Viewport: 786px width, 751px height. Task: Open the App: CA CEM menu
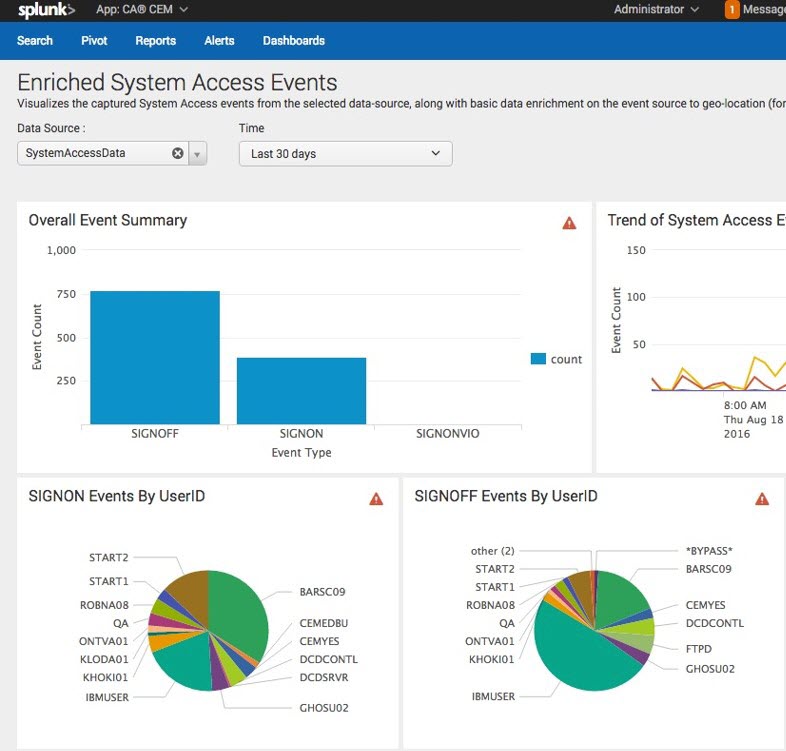(141, 10)
